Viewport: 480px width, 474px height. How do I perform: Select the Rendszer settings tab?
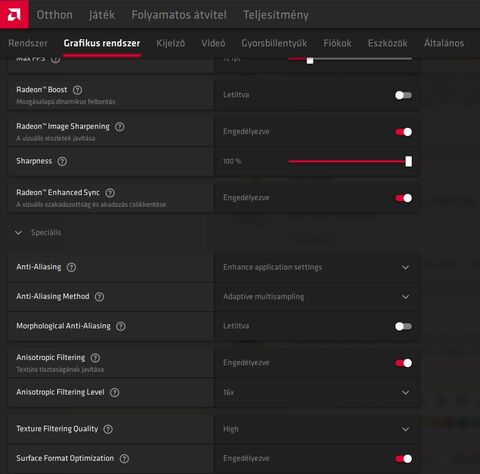click(x=28, y=43)
